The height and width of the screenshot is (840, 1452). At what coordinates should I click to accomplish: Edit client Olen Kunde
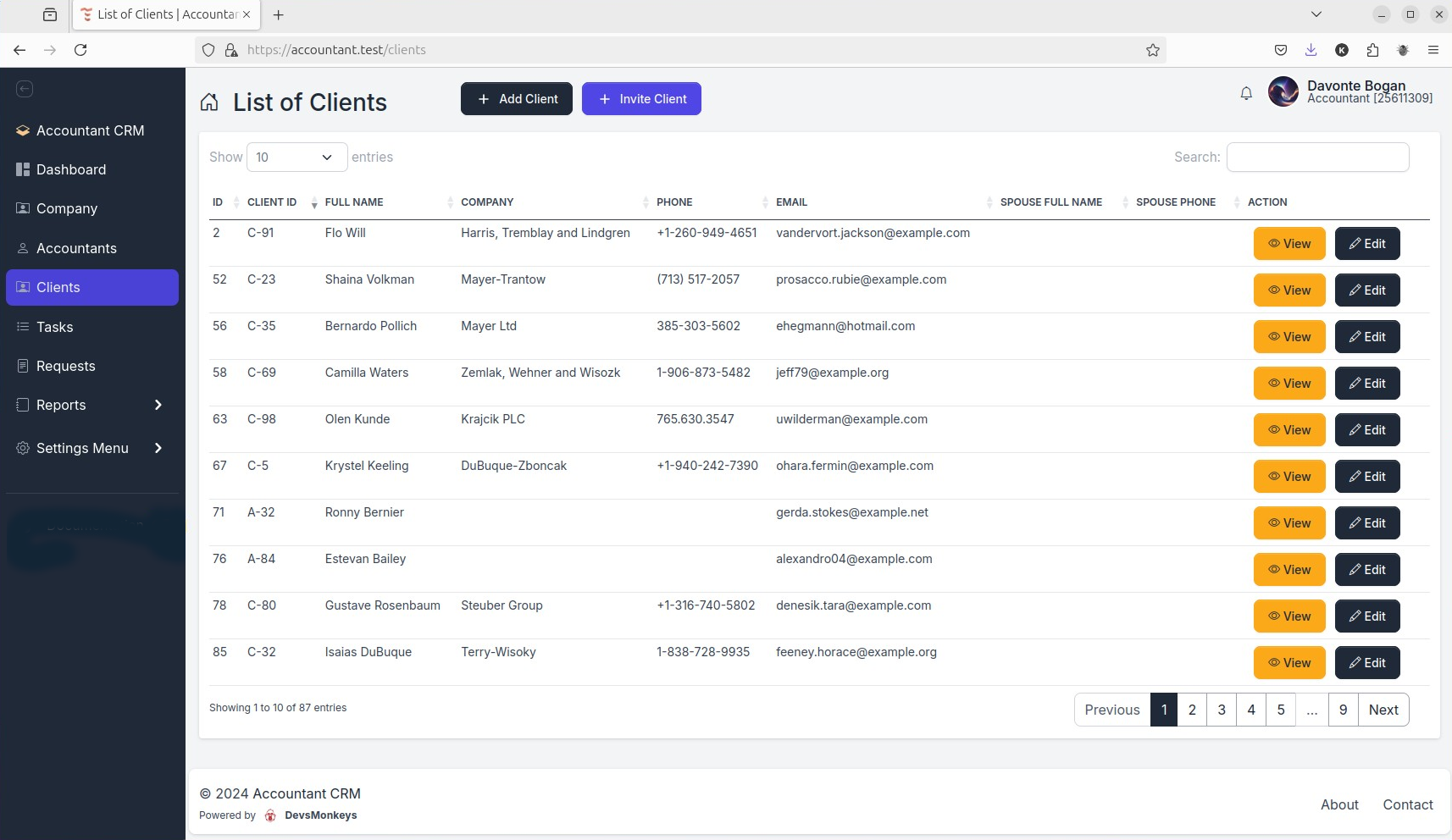(1367, 430)
